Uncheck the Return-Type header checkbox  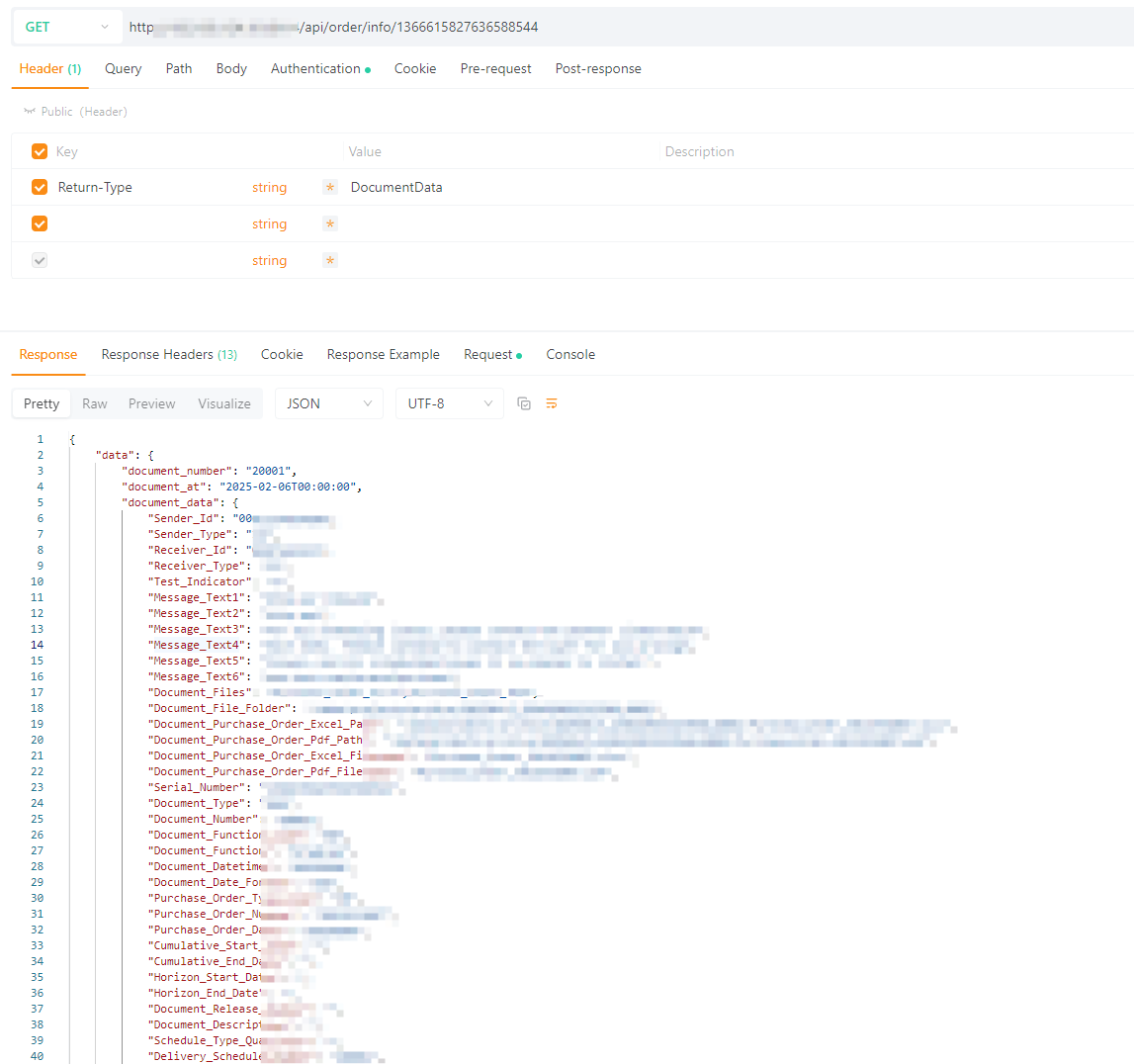40,188
